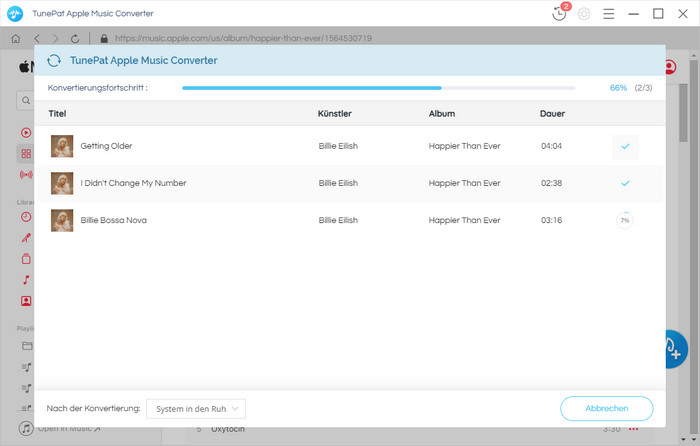
Task: Open the settings gear in title bar
Action: point(584,14)
